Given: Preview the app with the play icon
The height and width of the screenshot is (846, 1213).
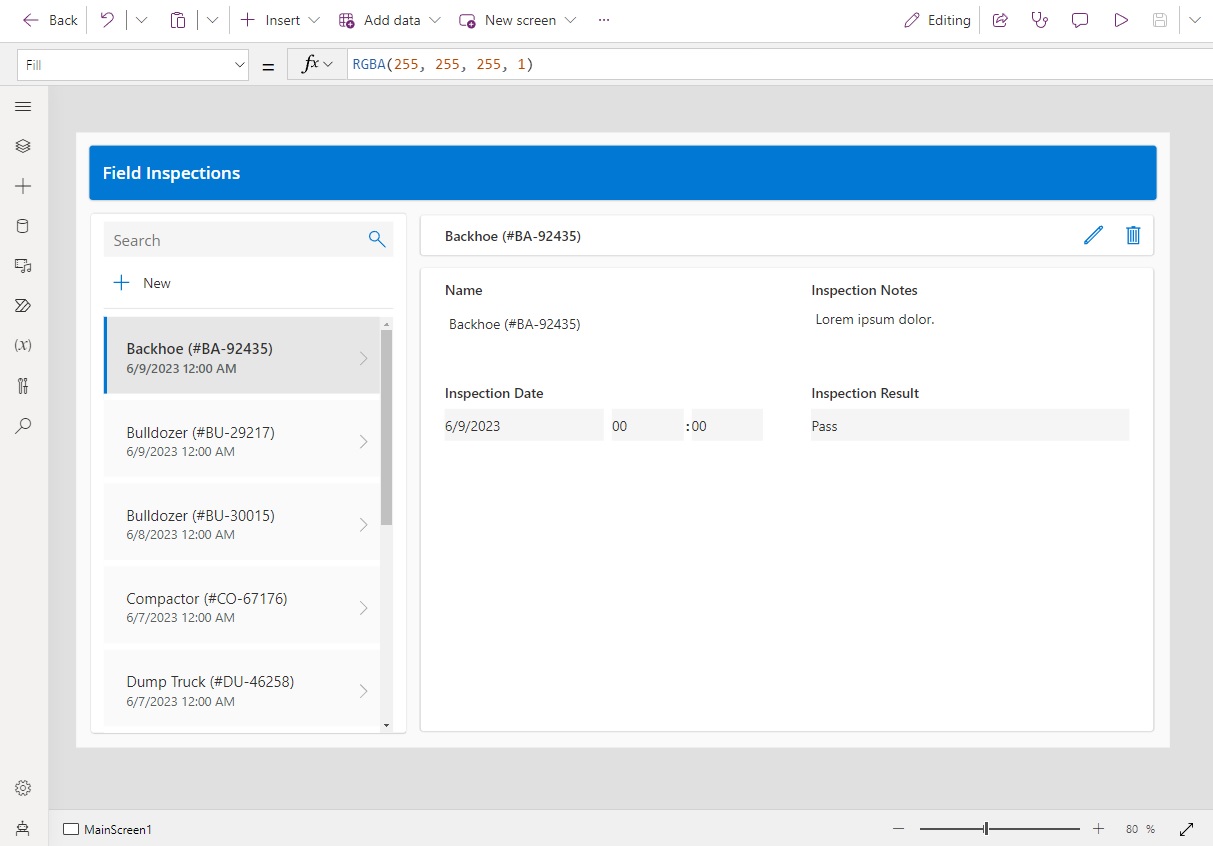Looking at the screenshot, I should [1120, 20].
